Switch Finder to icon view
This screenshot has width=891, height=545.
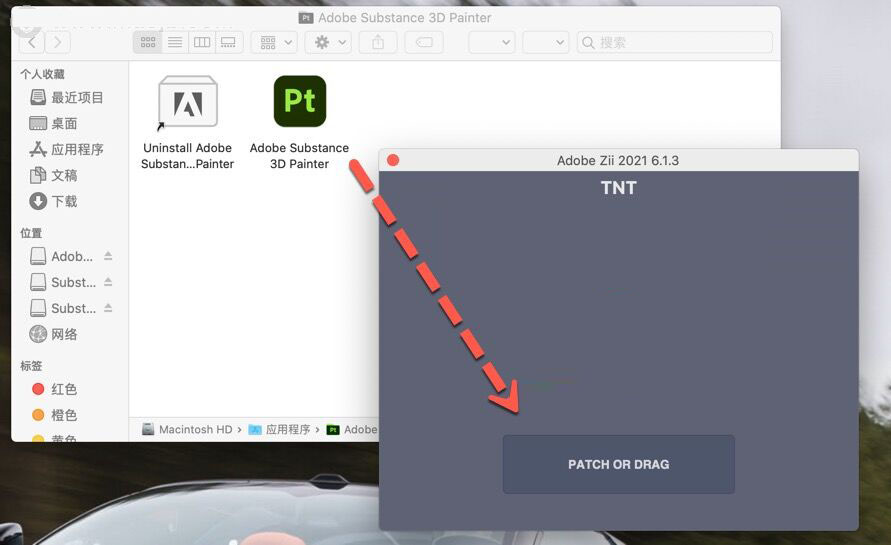[148, 42]
